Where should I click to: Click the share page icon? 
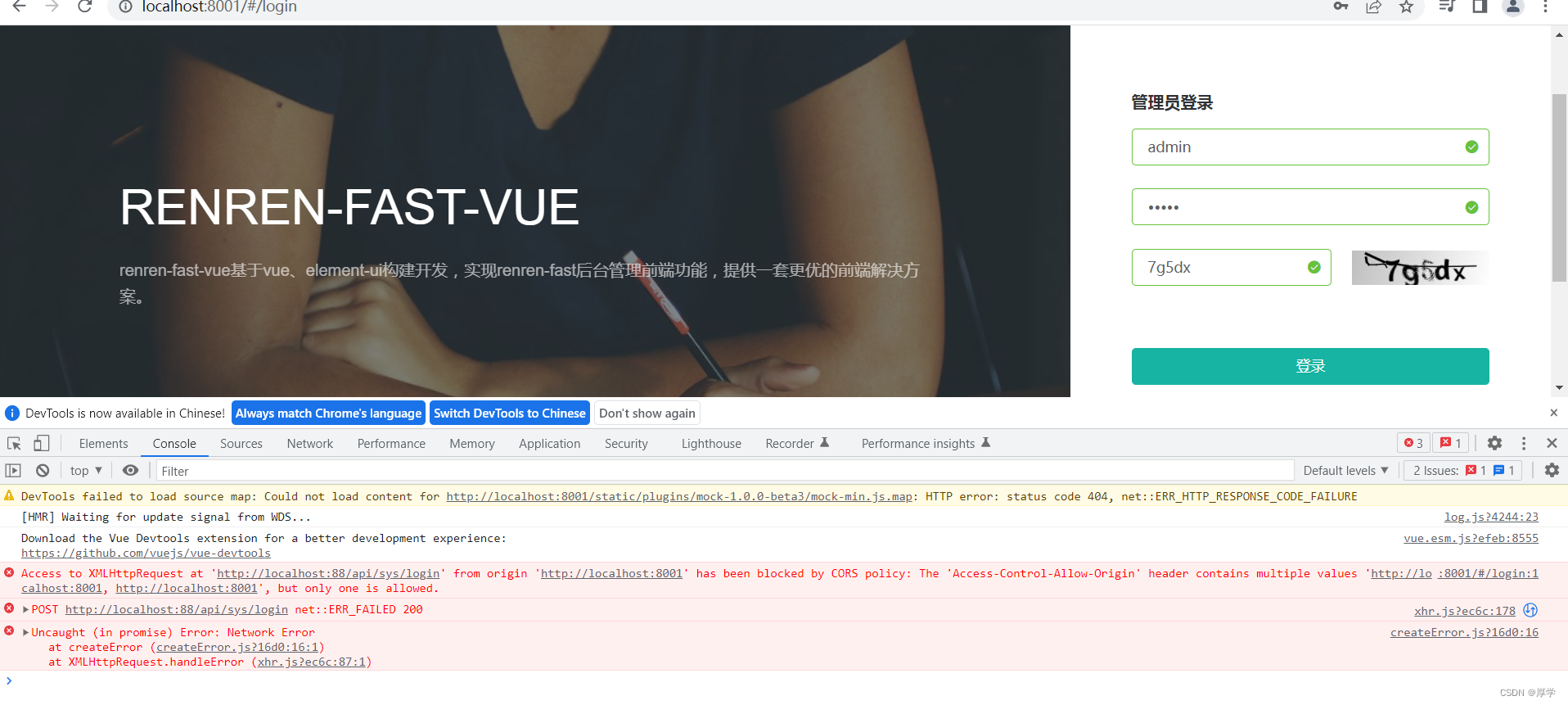pyautogui.click(x=1373, y=7)
